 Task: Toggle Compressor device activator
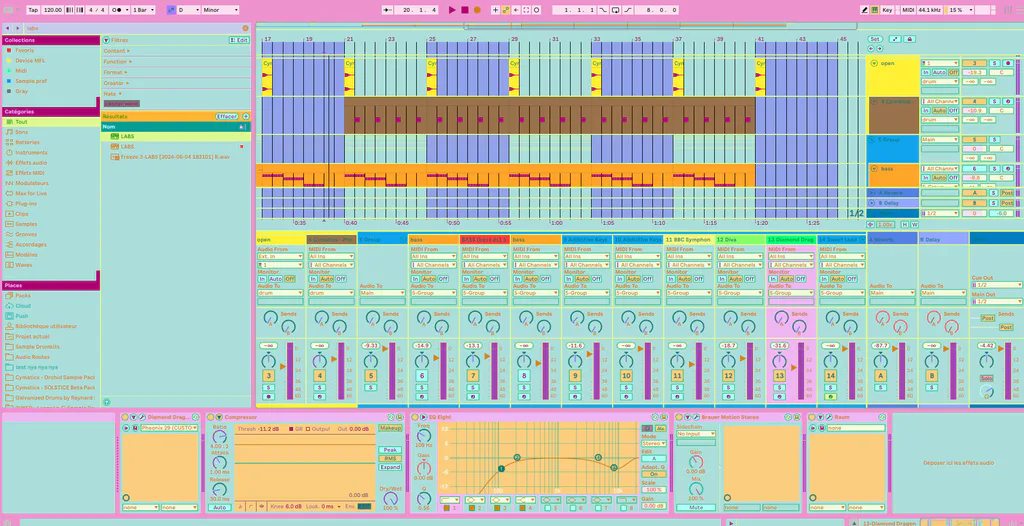click(211, 417)
